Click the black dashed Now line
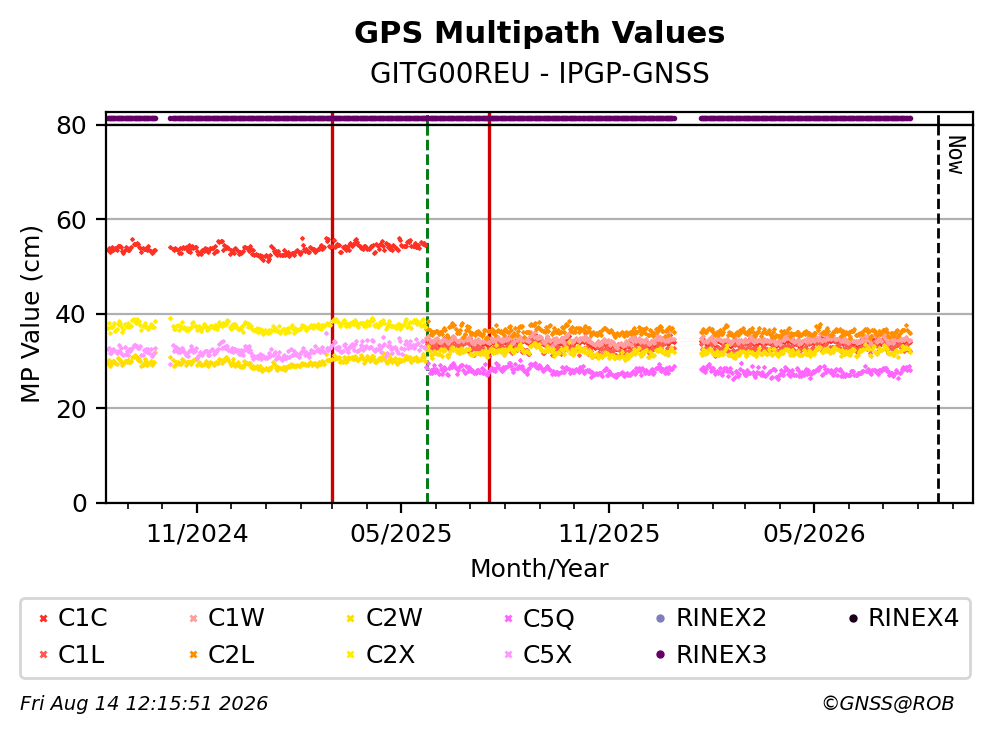This screenshot has width=993, height=734. (938, 309)
